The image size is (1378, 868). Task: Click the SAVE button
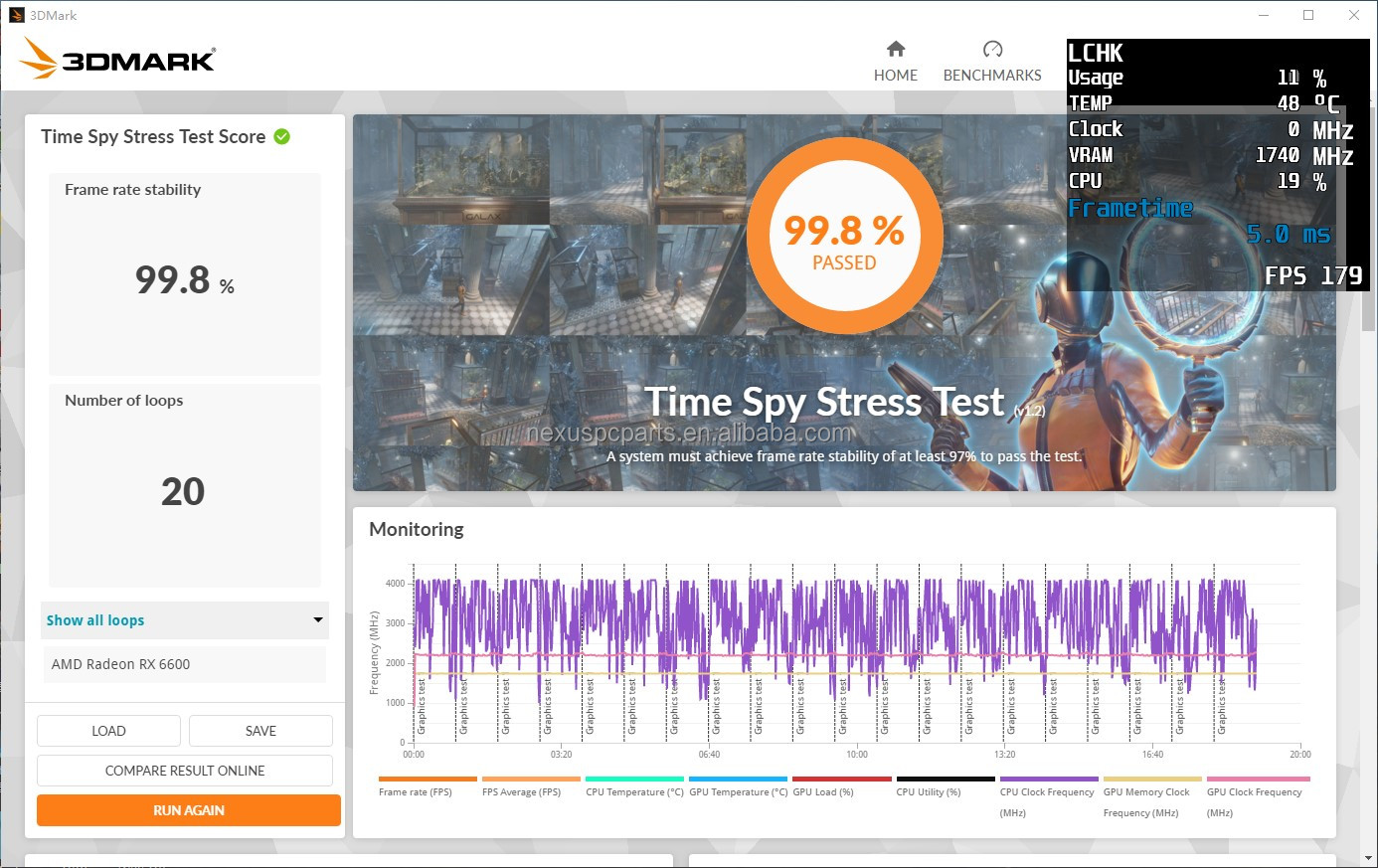coord(260,731)
